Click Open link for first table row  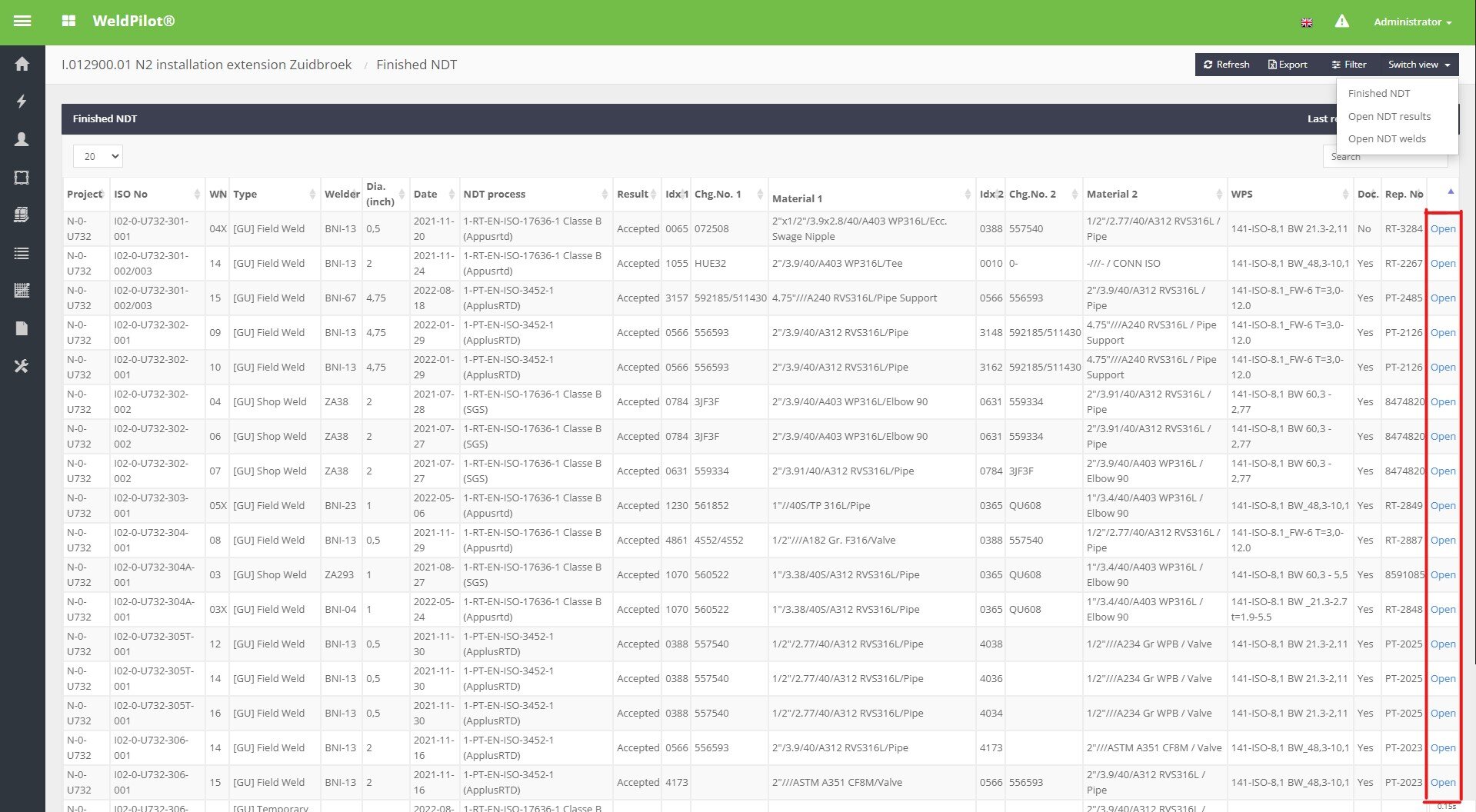pos(1442,228)
